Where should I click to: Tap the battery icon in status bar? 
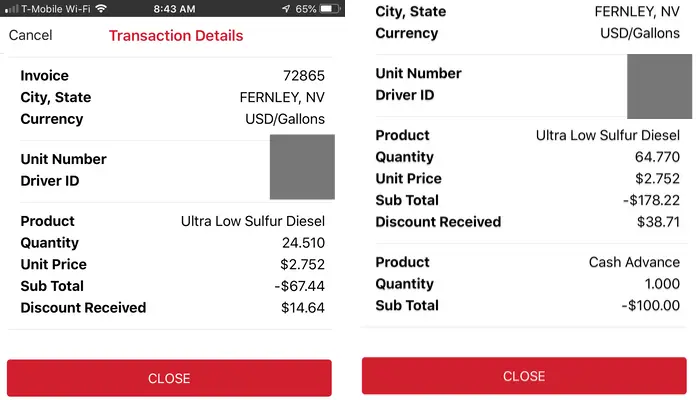pyautogui.click(x=330, y=8)
